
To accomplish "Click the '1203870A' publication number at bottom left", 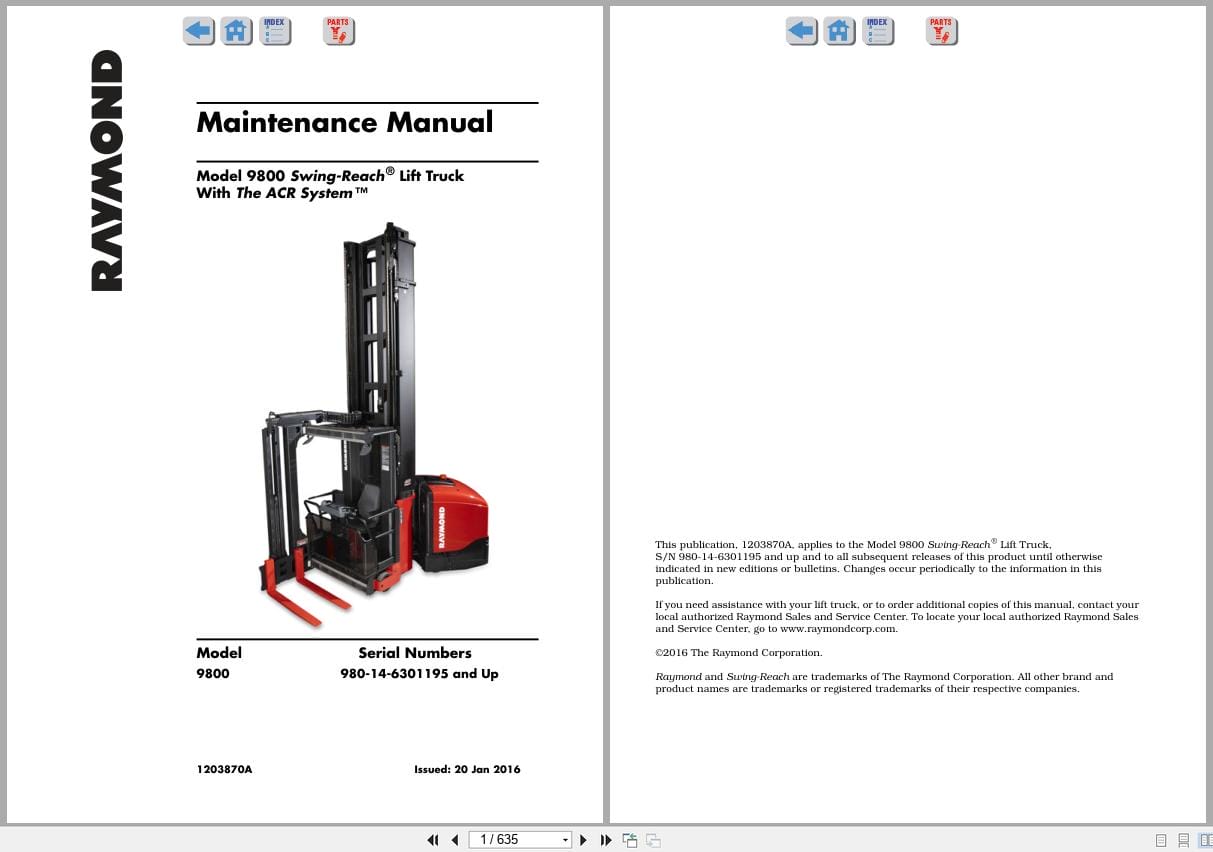I will [x=225, y=769].
